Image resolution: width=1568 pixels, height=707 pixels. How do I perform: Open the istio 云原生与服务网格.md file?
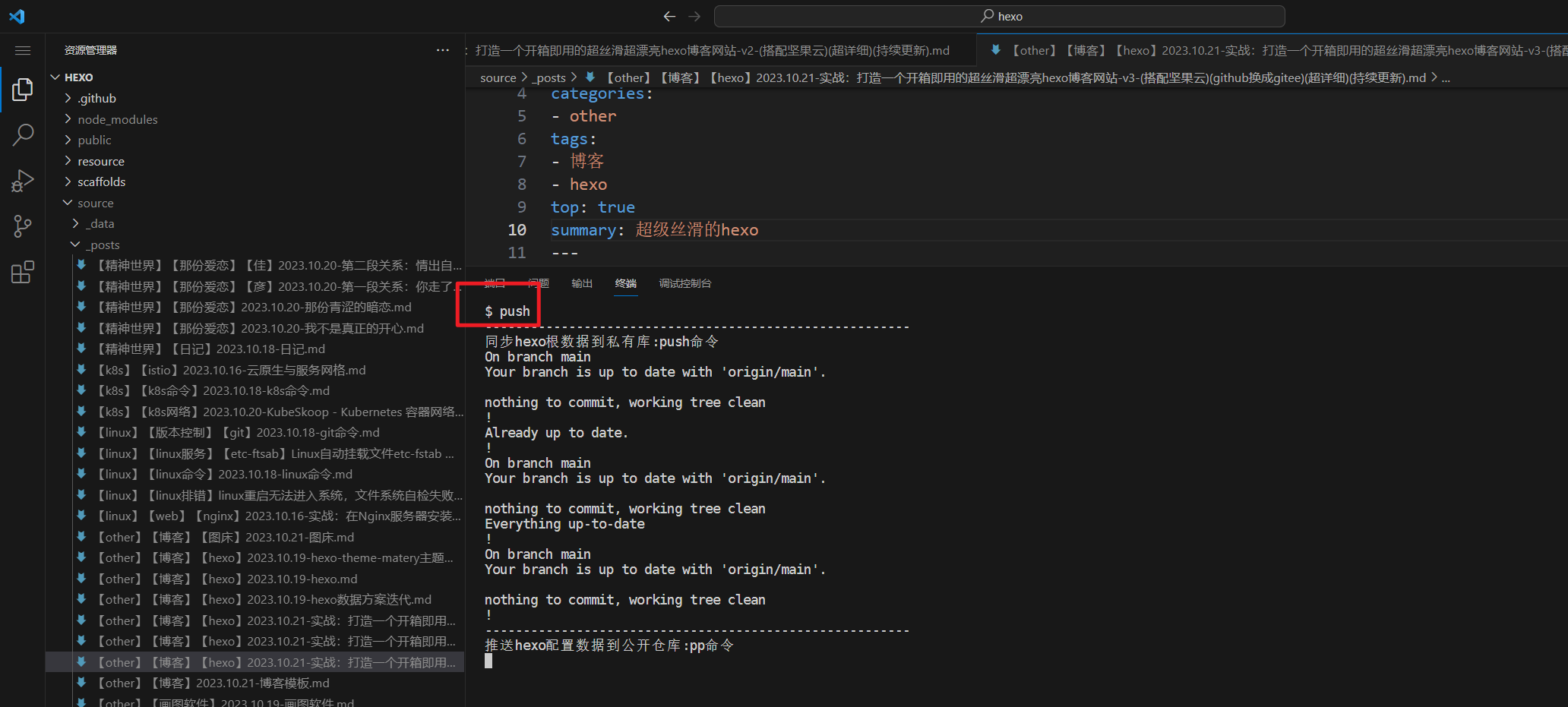coord(255,370)
